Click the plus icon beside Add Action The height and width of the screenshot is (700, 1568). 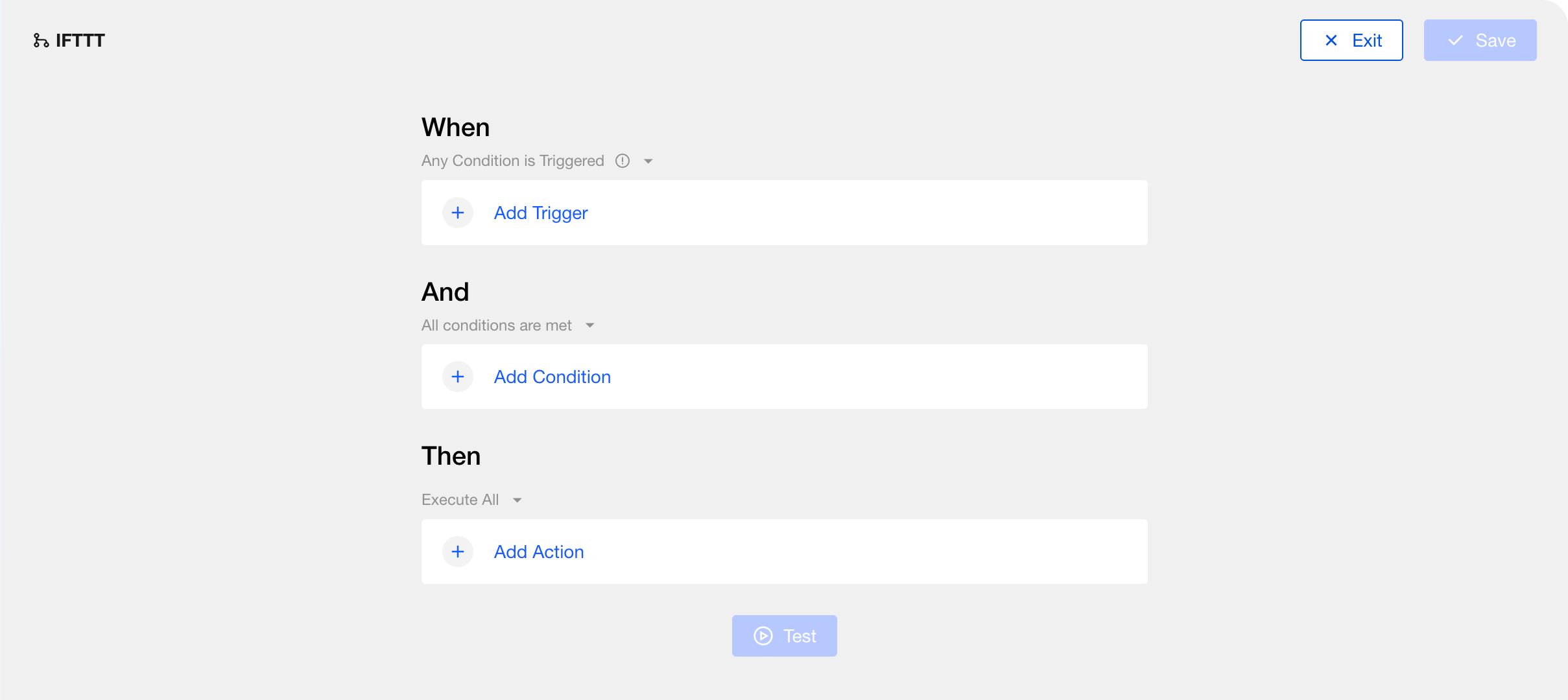458,552
